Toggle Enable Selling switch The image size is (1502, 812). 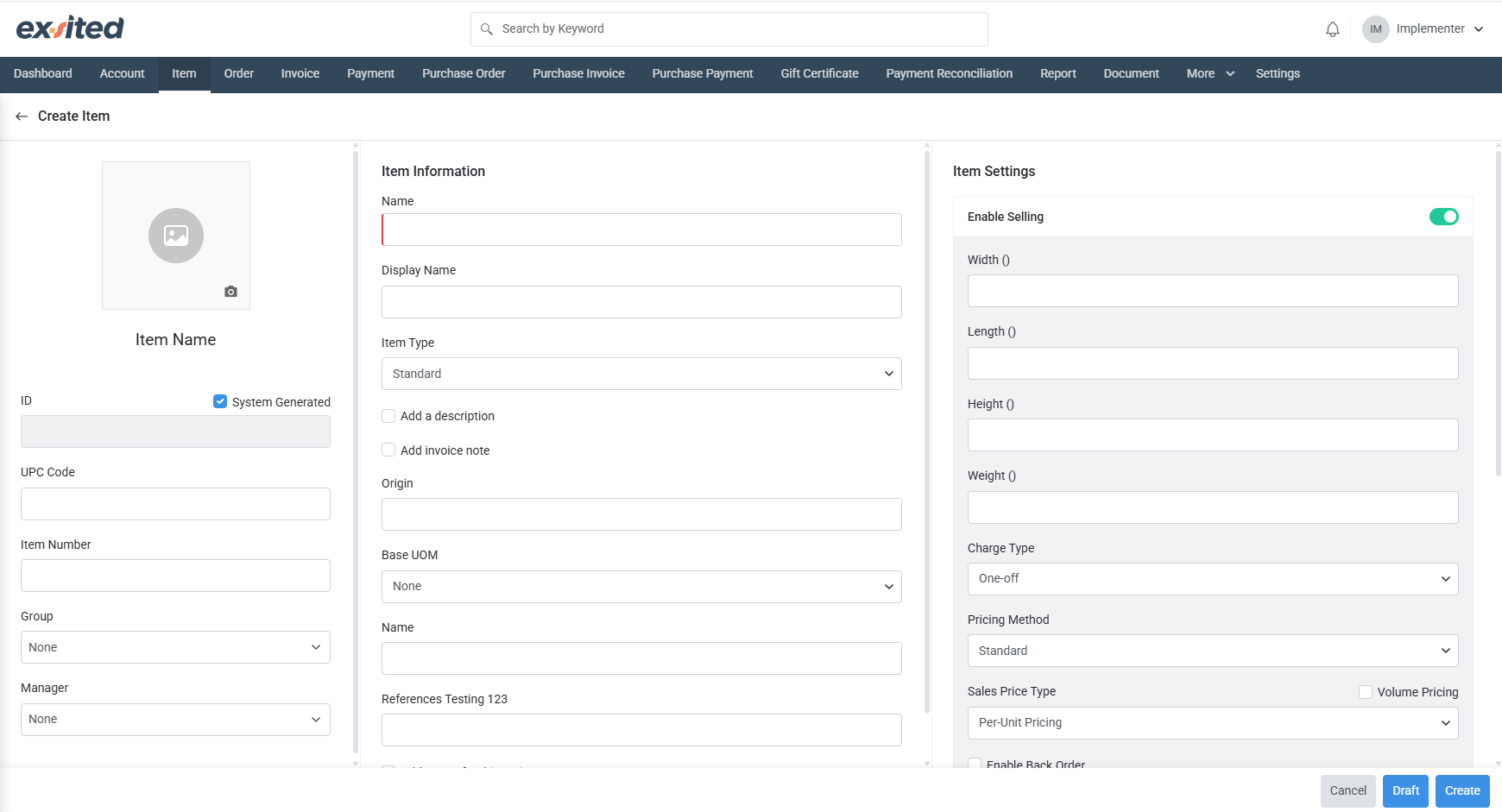[1443, 217]
